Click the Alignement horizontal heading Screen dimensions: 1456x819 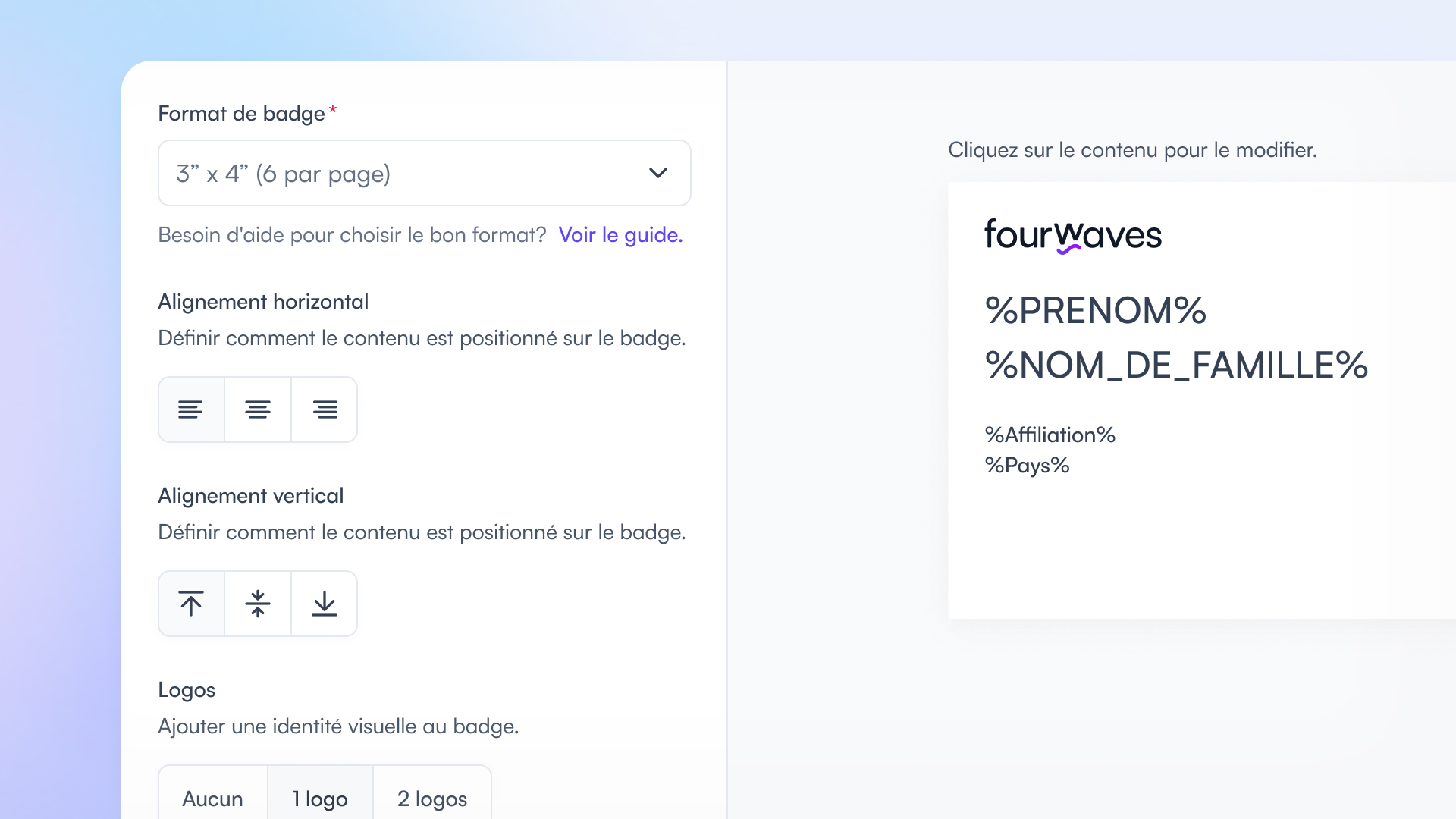coord(263,302)
